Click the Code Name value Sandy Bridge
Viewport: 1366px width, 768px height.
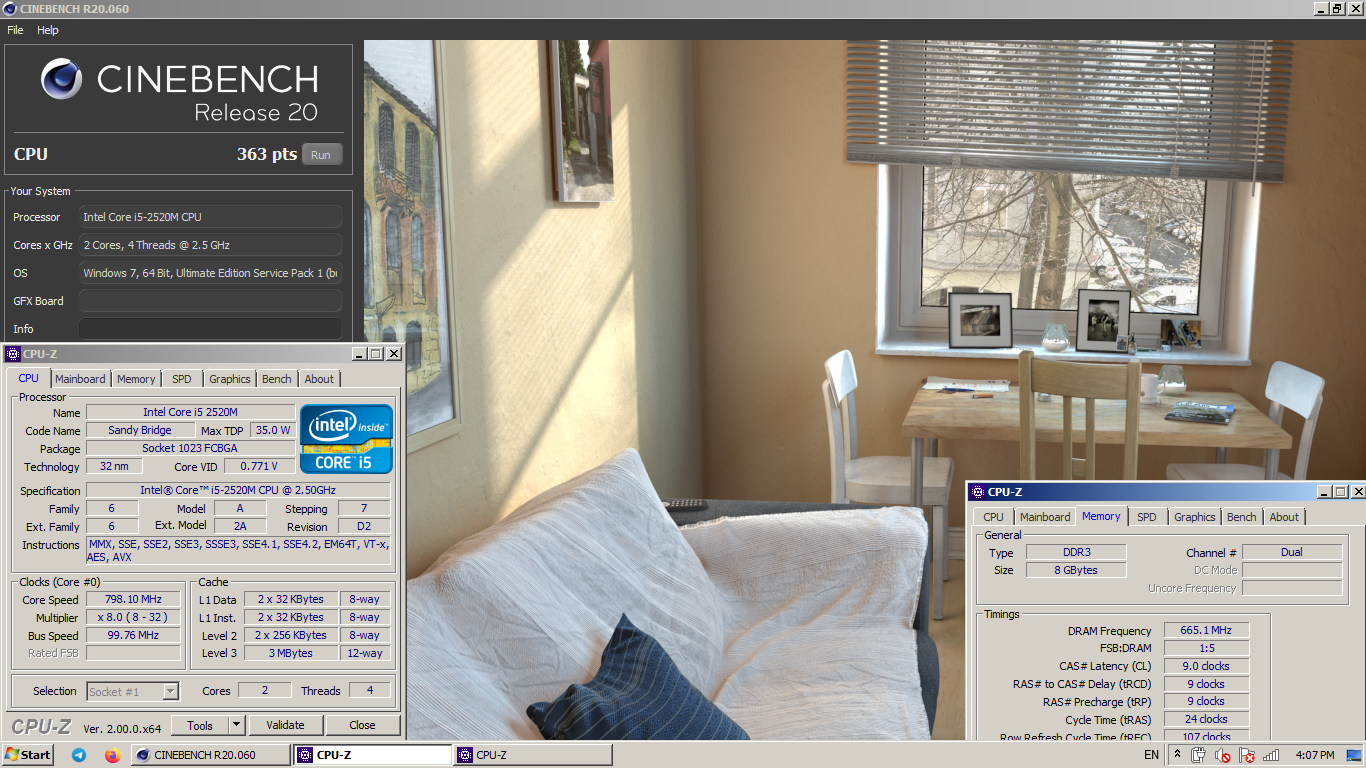click(x=140, y=430)
